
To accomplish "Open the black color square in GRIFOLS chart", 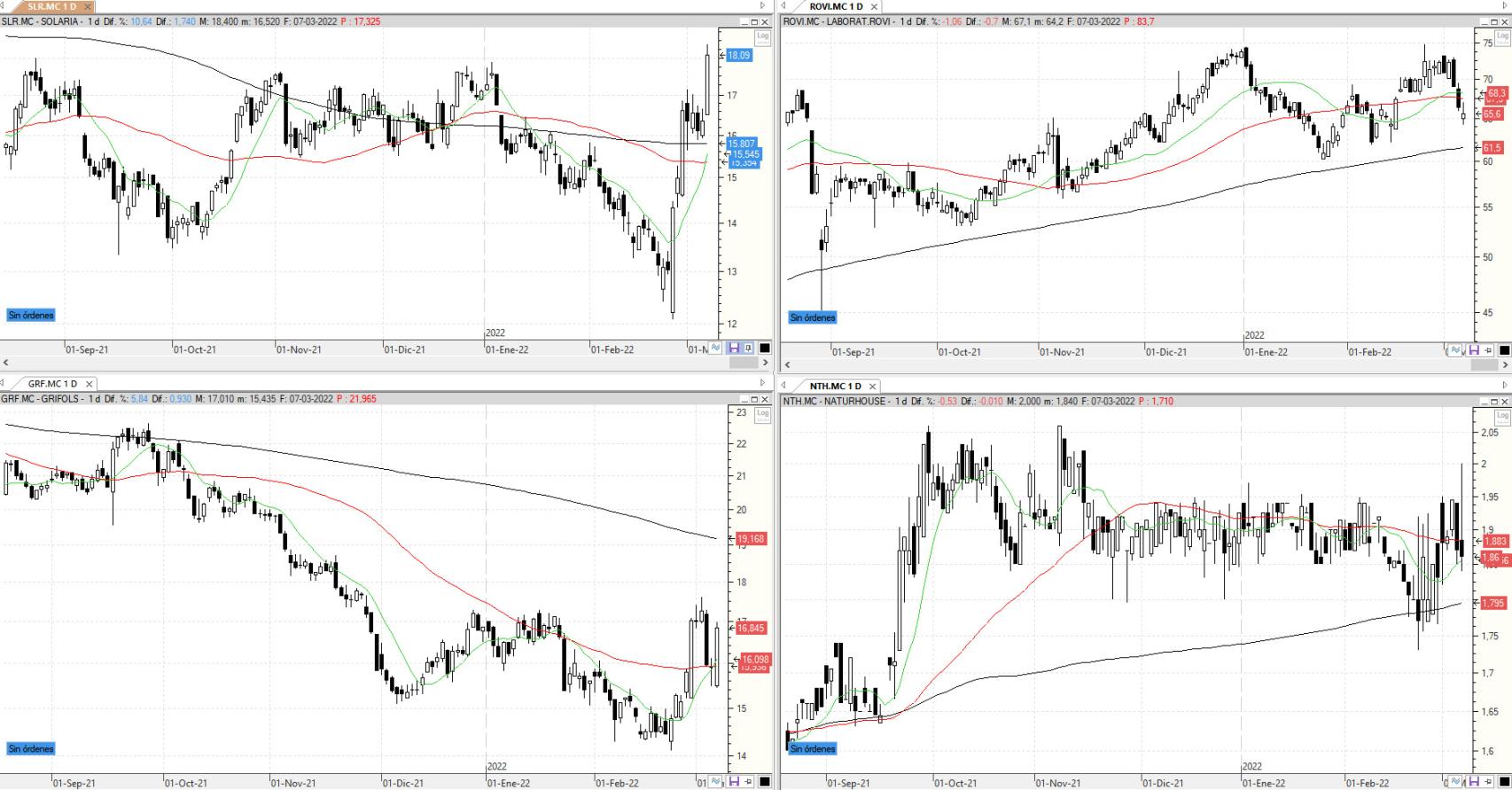I will (765, 782).
